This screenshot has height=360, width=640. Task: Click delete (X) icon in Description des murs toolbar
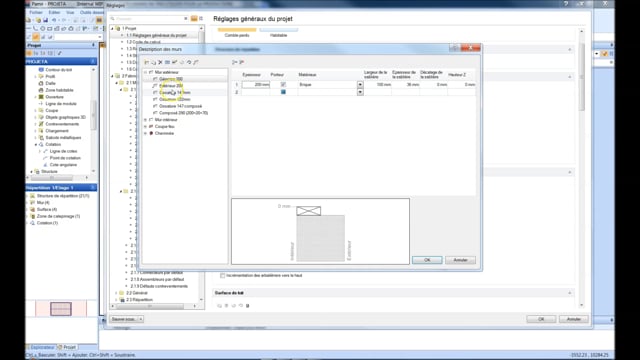(x=160, y=62)
